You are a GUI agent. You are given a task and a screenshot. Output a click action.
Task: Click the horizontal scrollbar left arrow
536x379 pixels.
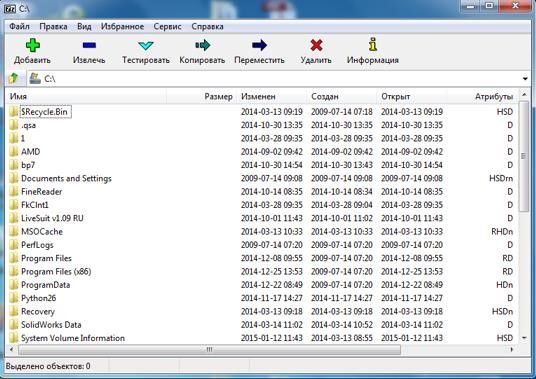click(x=12, y=349)
